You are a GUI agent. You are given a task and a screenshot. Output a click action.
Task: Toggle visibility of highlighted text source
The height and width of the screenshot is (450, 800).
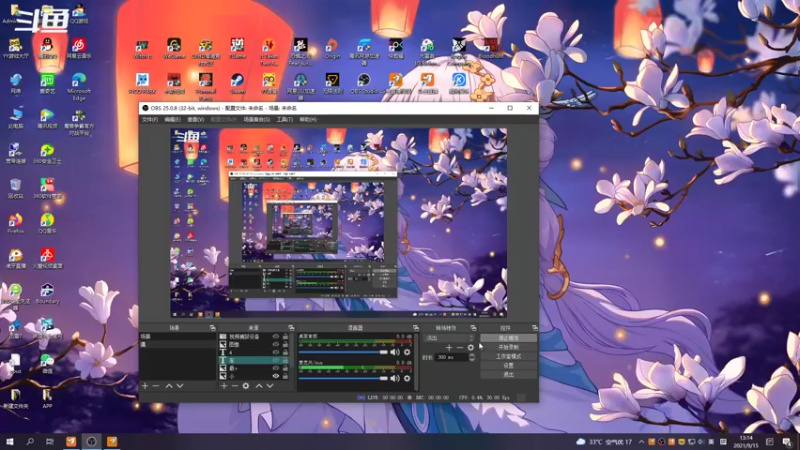coord(276,360)
